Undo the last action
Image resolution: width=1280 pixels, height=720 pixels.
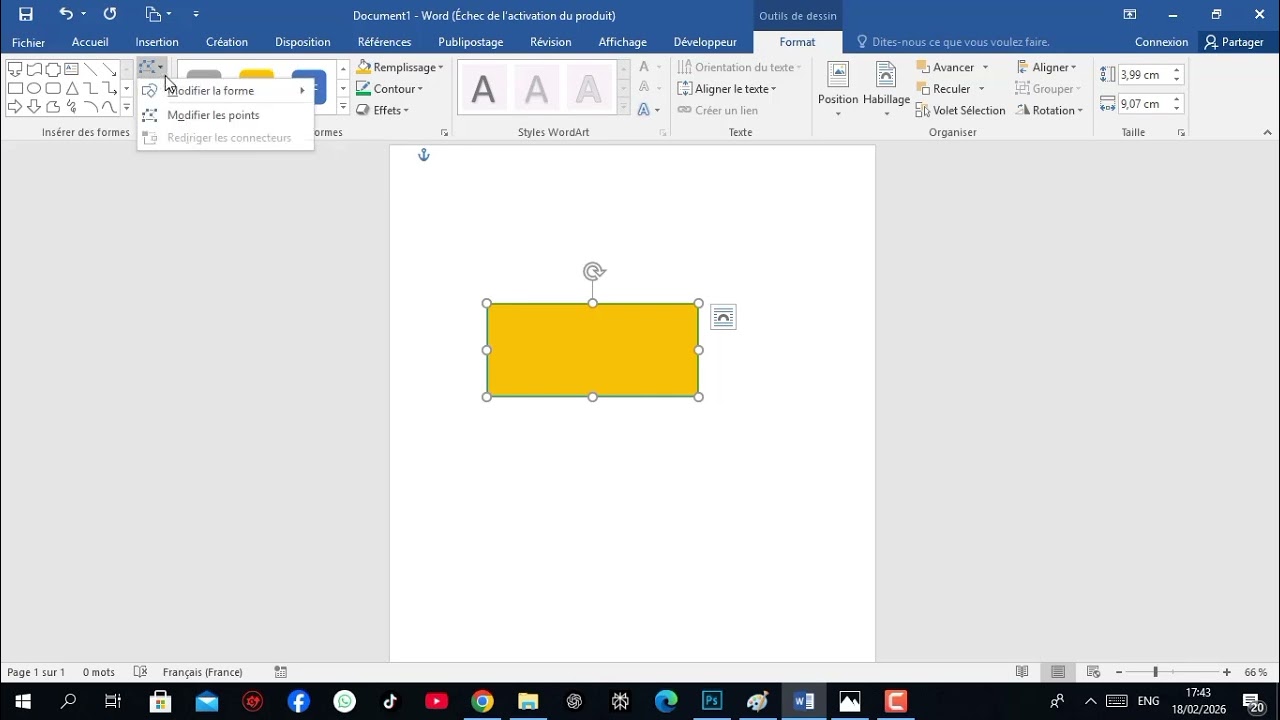click(x=66, y=14)
